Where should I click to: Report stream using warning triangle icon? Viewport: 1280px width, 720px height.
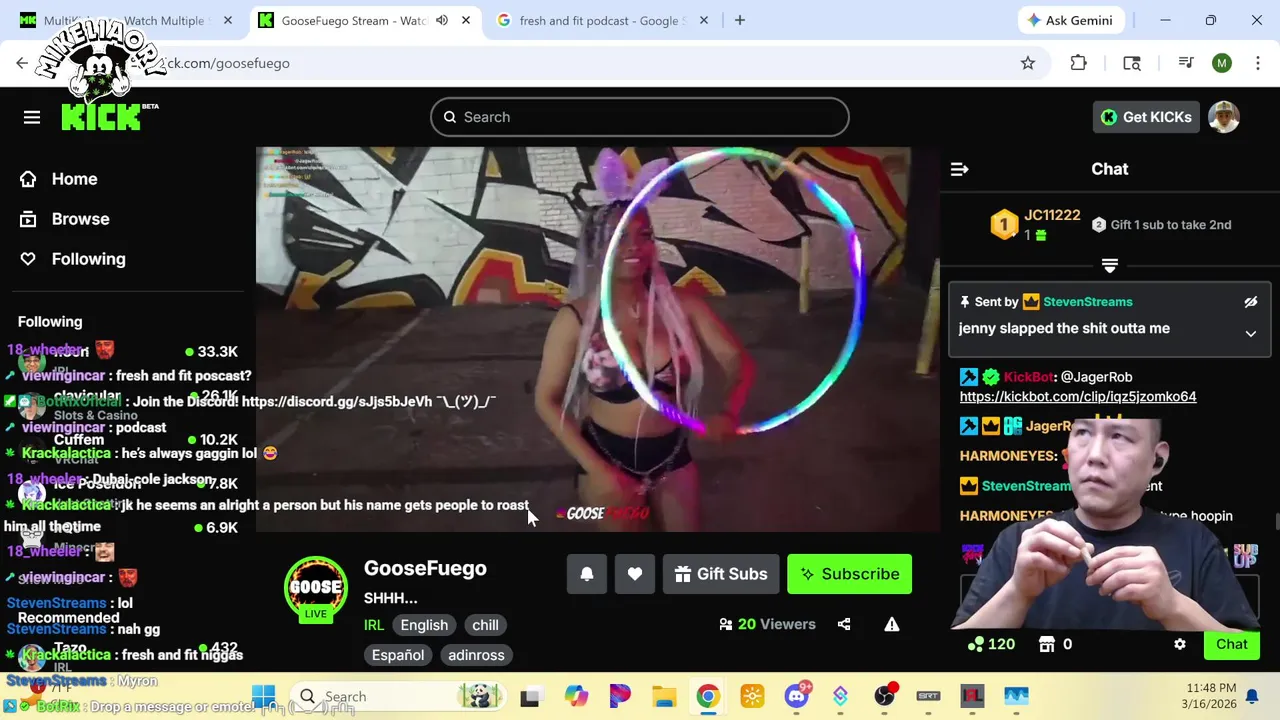[x=892, y=624]
